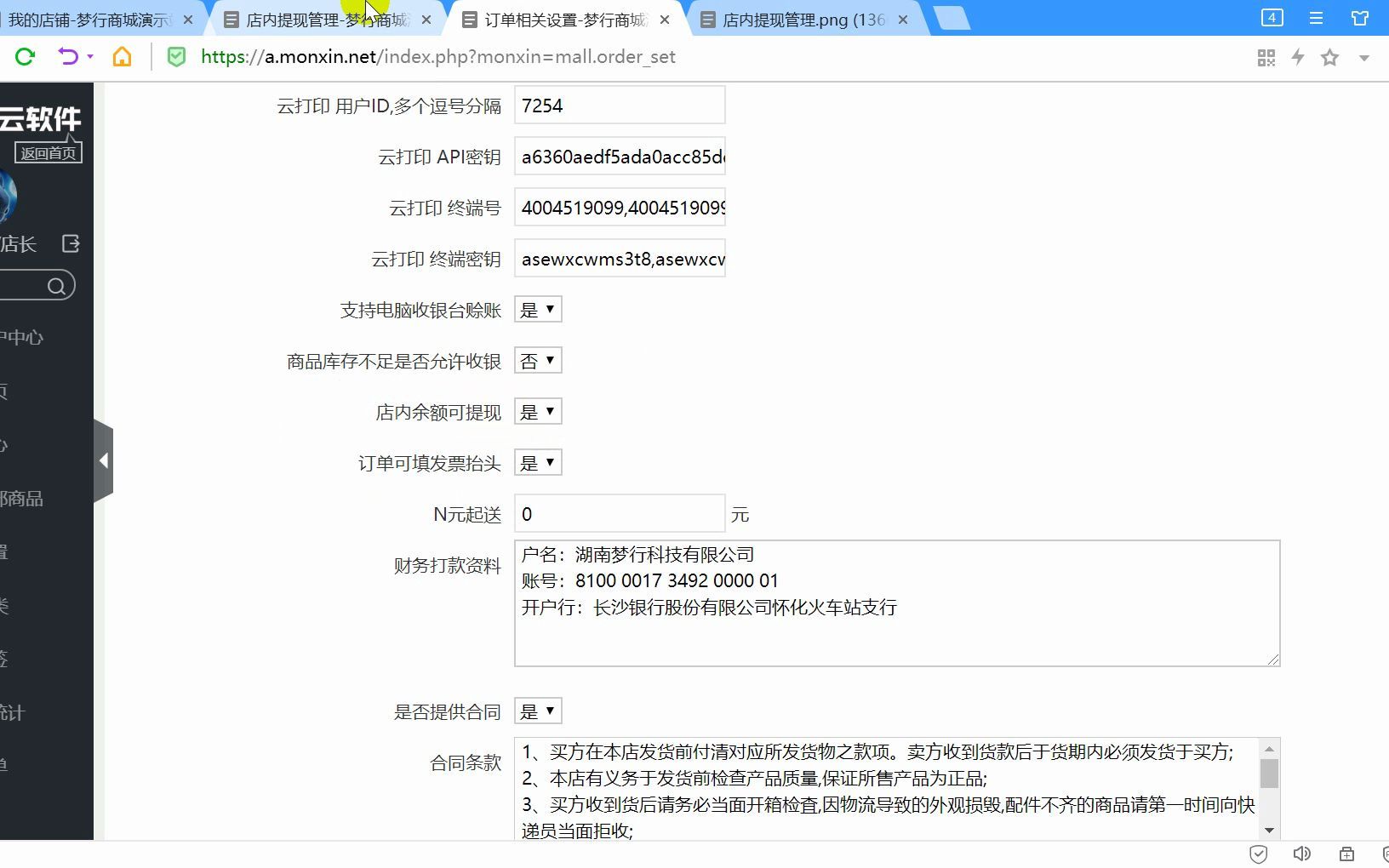Close the 店内提现管理.png tab

coord(903,20)
